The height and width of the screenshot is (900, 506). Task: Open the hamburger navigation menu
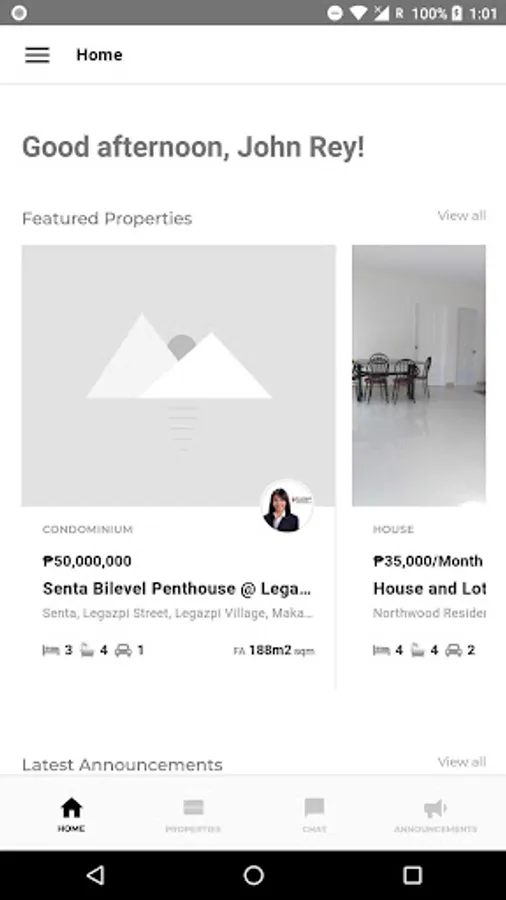point(37,55)
